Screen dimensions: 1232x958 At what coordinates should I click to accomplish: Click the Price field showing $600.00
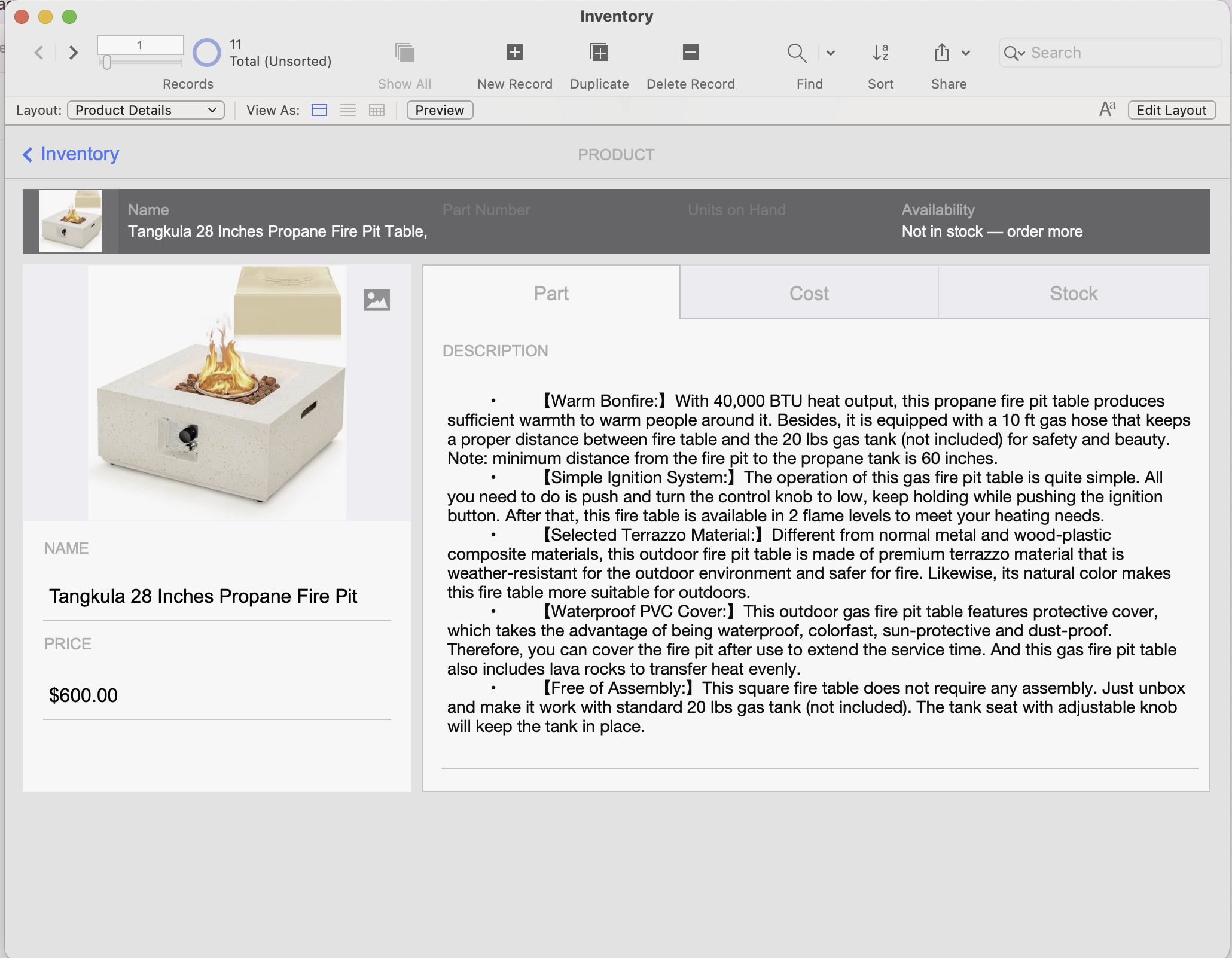[x=217, y=695]
